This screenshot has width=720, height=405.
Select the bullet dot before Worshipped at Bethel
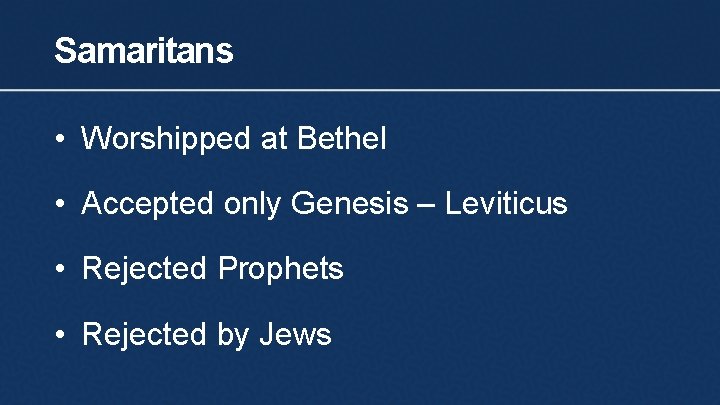pyautogui.click(x=60, y=138)
